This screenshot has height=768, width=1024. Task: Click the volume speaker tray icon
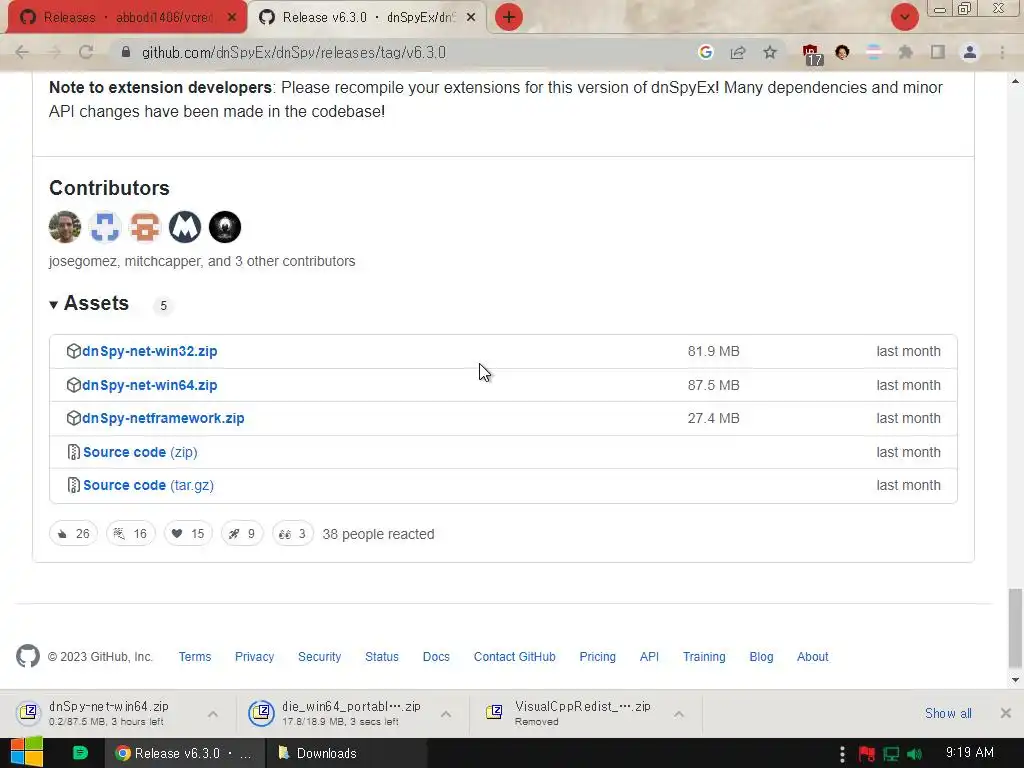(914, 754)
